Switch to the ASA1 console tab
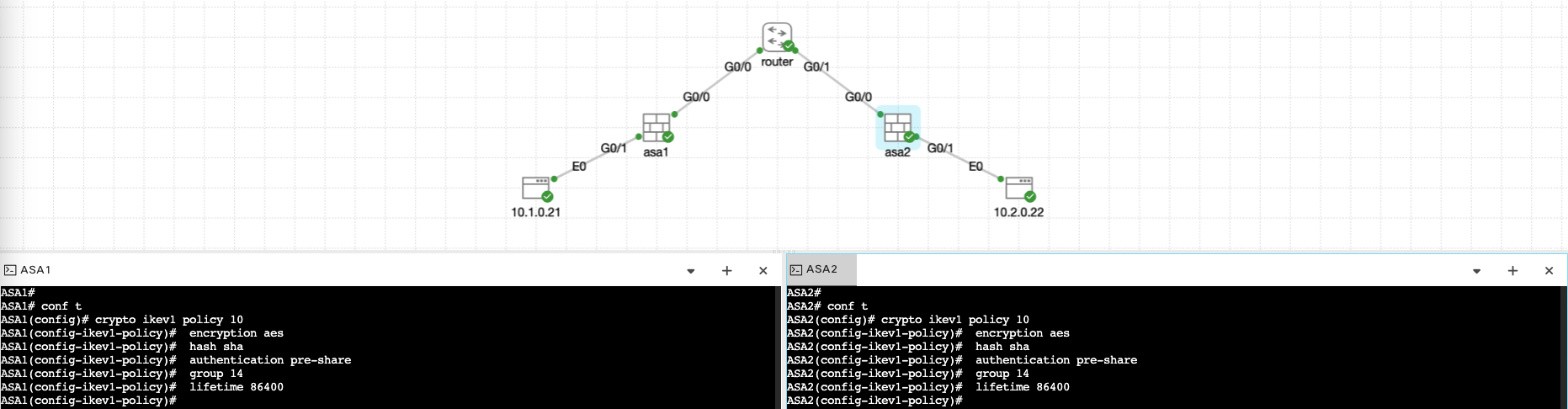The height and width of the screenshot is (409, 1568). [x=35, y=270]
